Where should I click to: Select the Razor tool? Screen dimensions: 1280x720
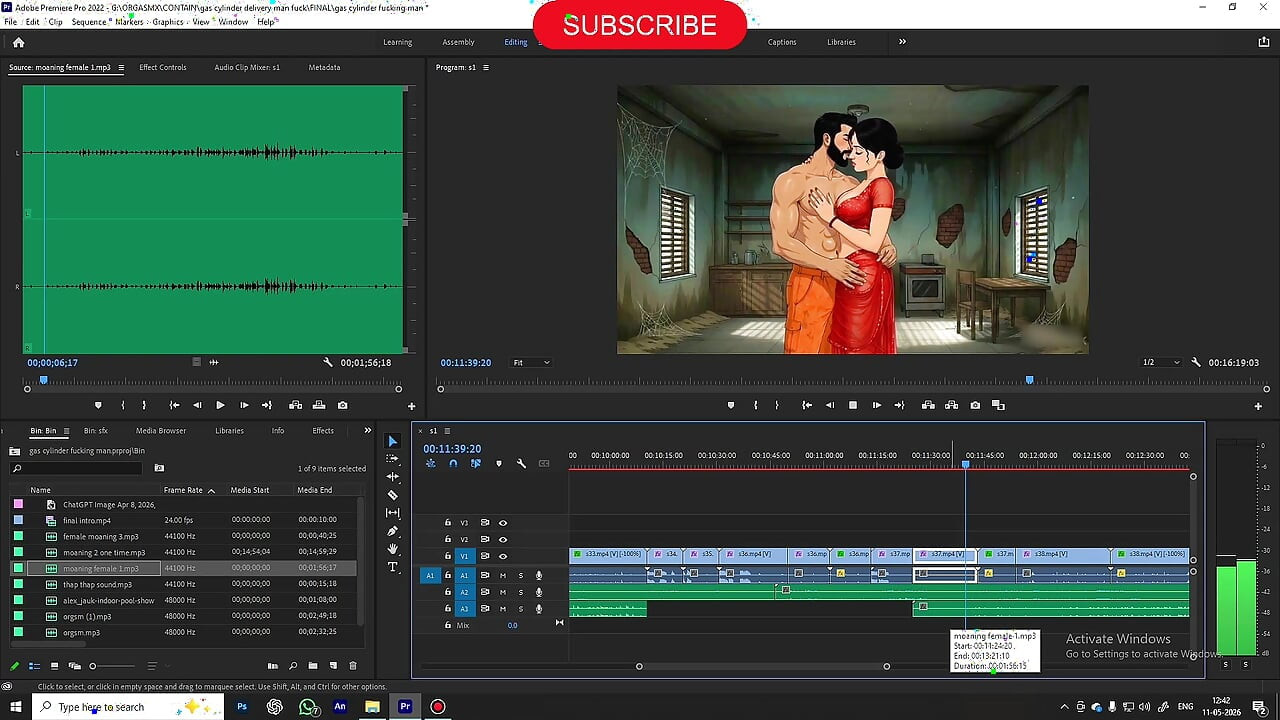pos(392,495)
